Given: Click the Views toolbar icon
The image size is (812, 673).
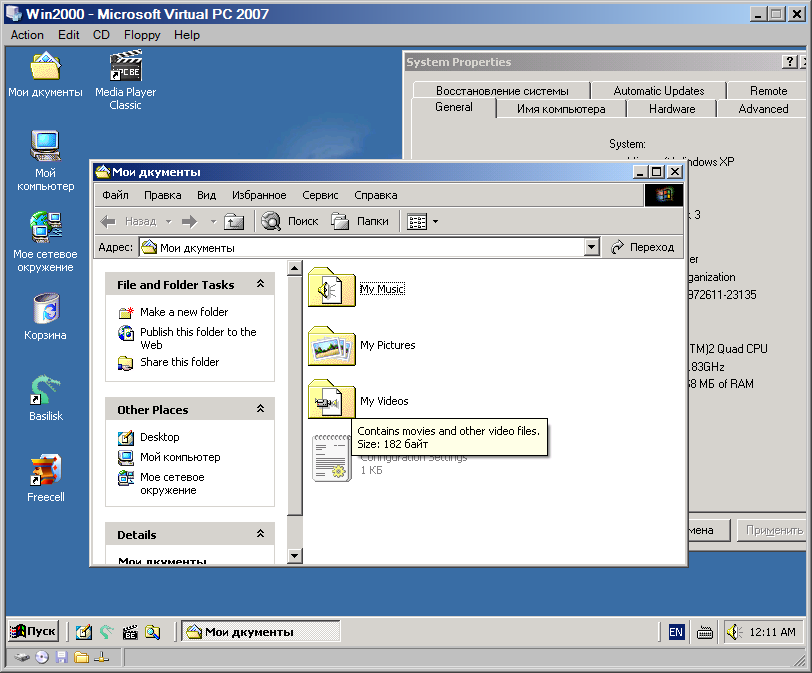Looking at the screenshot, I should [417, 222].
